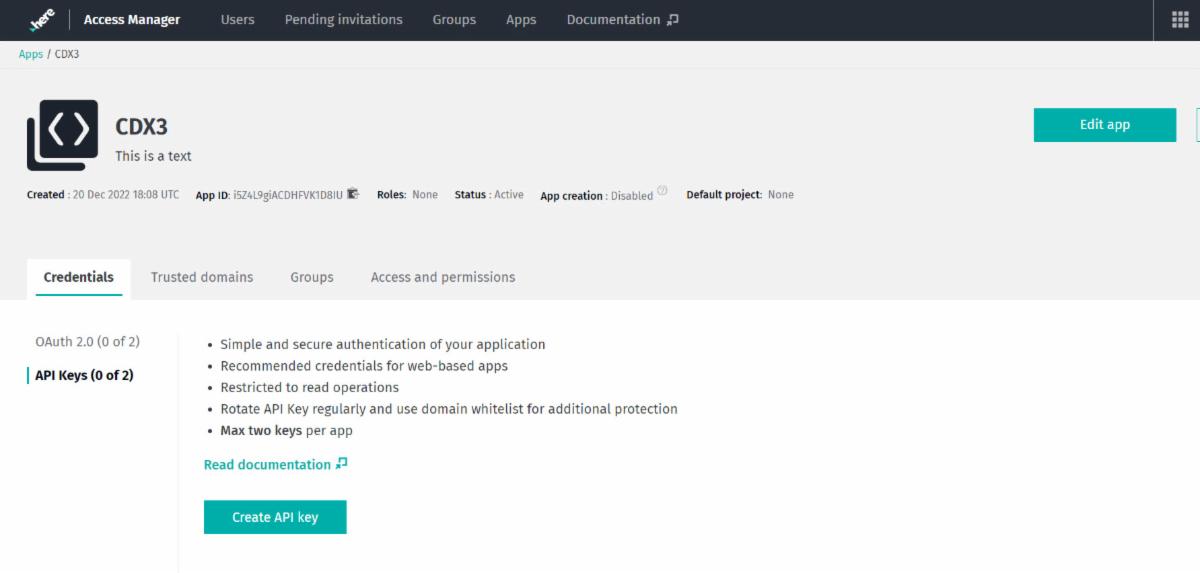Screen dimensions: 1200x573
Task: Open the apps grid launcher icon
Action: [1179, 20]
